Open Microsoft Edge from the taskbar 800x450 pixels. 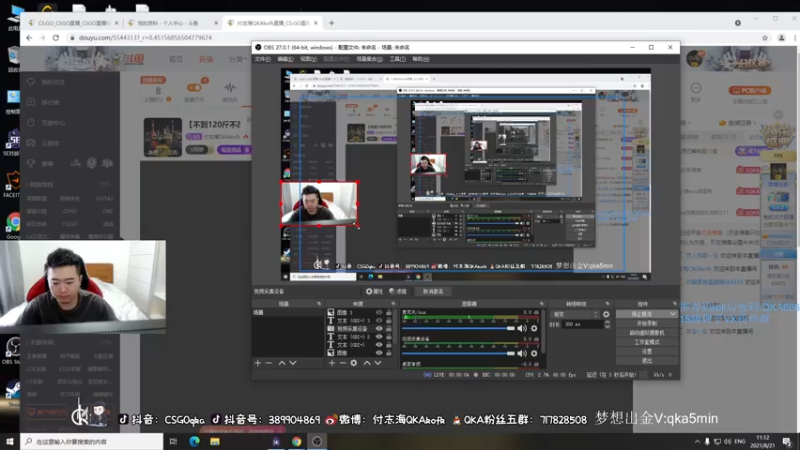(194, 441)
